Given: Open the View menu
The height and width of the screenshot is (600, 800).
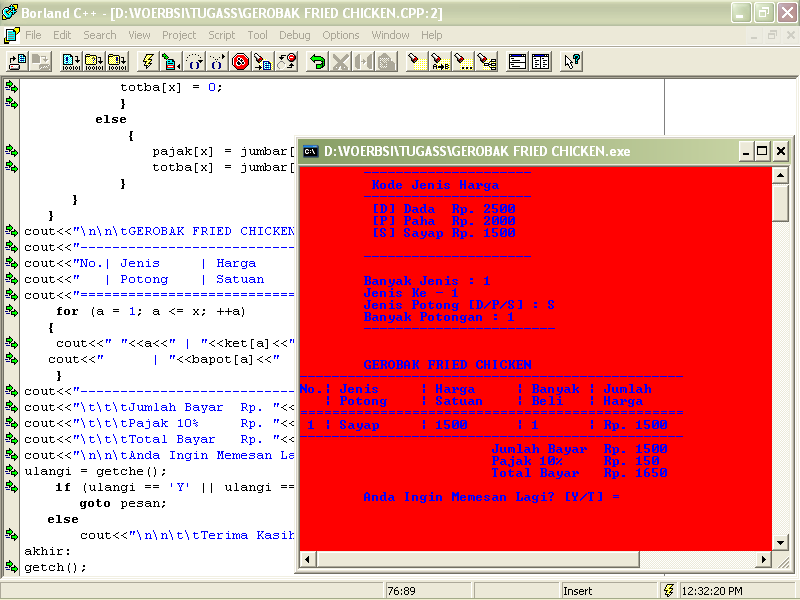Looking at the screenshot, I should (139, 35).
